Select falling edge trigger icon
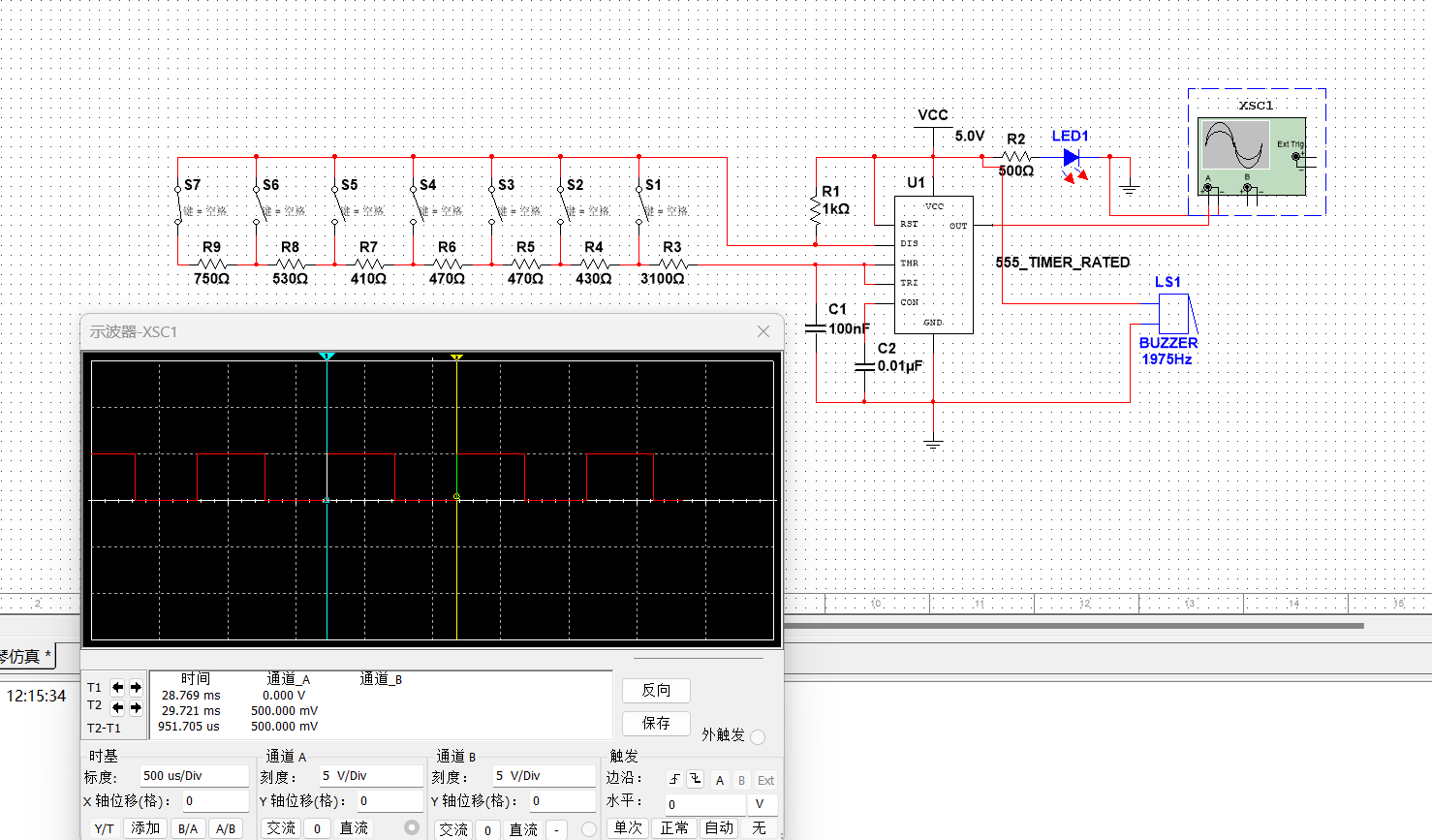The height and width of the screenshot is (840, 1432). (696, 780)
